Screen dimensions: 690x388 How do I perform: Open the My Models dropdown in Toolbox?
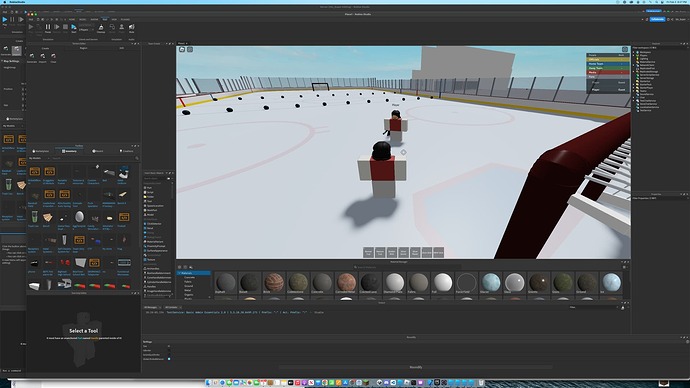[x=39, y=158]
